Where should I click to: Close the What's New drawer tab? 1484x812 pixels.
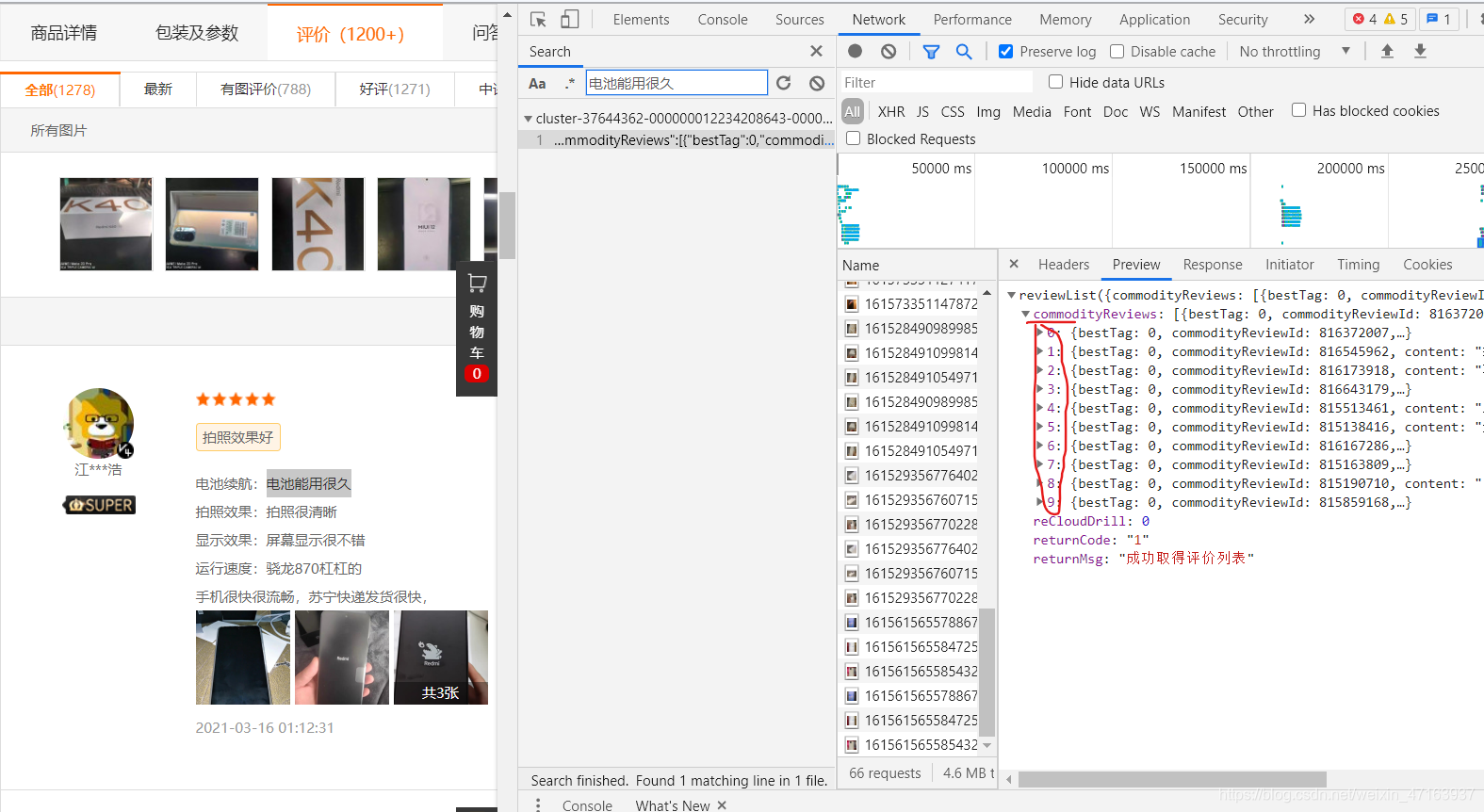722,805
